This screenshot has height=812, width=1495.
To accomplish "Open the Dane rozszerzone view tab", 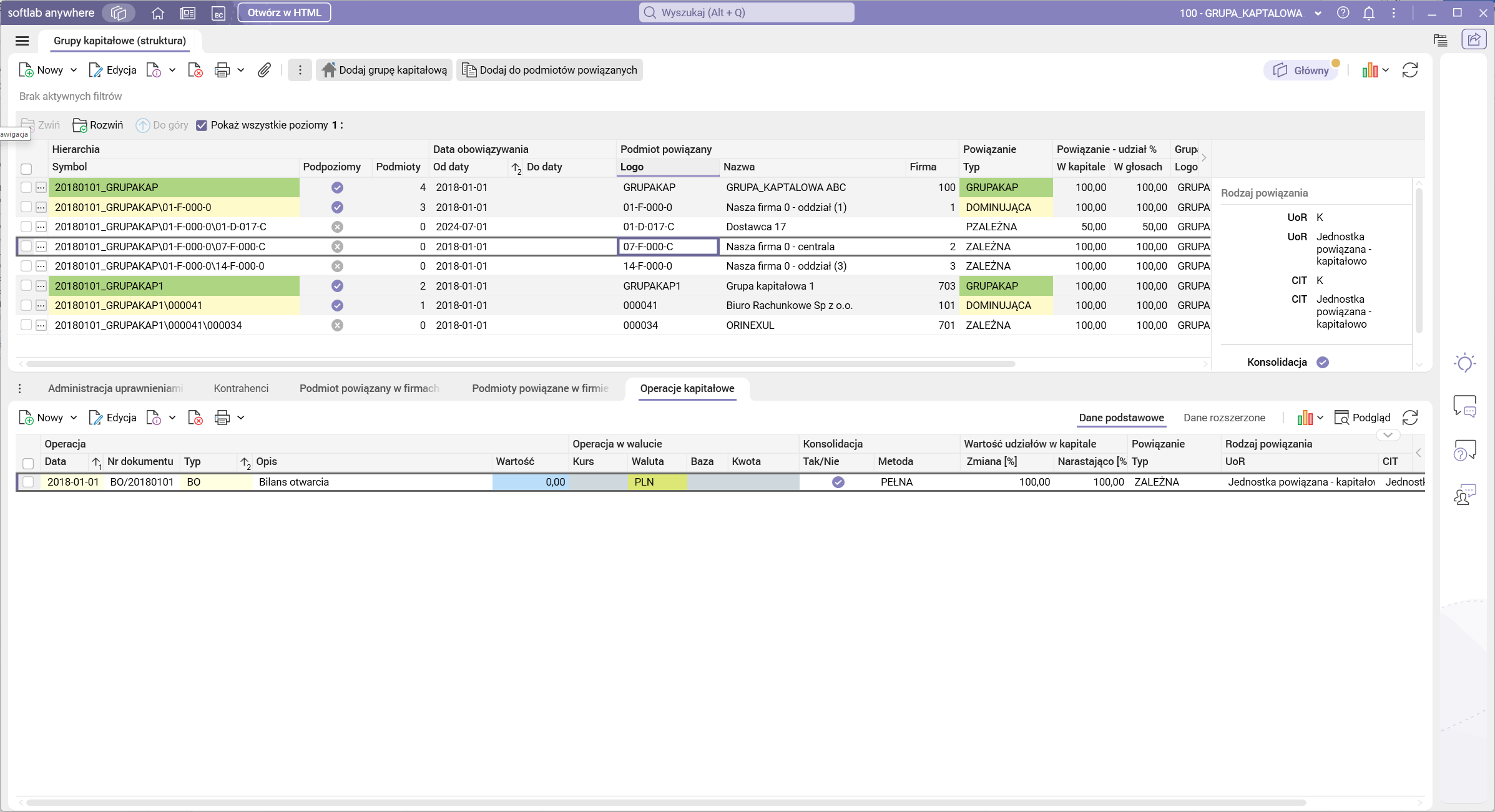I will [1224, 418].
